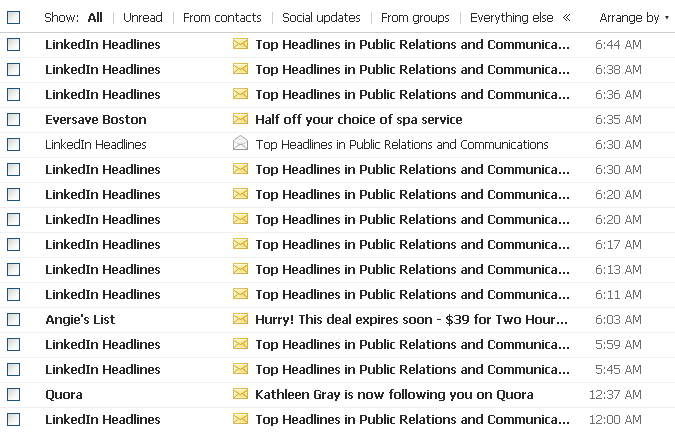Click the envelope icon on the 5:59 AM LinkedIn message
This screenshot has height=432, width=675.
click(240, 344)
